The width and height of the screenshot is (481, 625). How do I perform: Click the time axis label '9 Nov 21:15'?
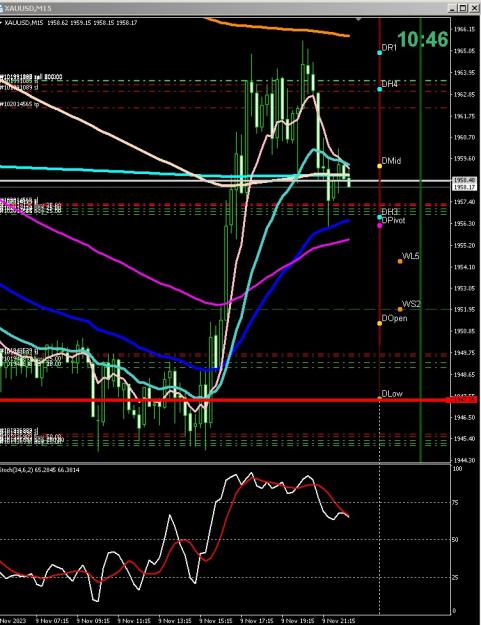click(339, 621)
